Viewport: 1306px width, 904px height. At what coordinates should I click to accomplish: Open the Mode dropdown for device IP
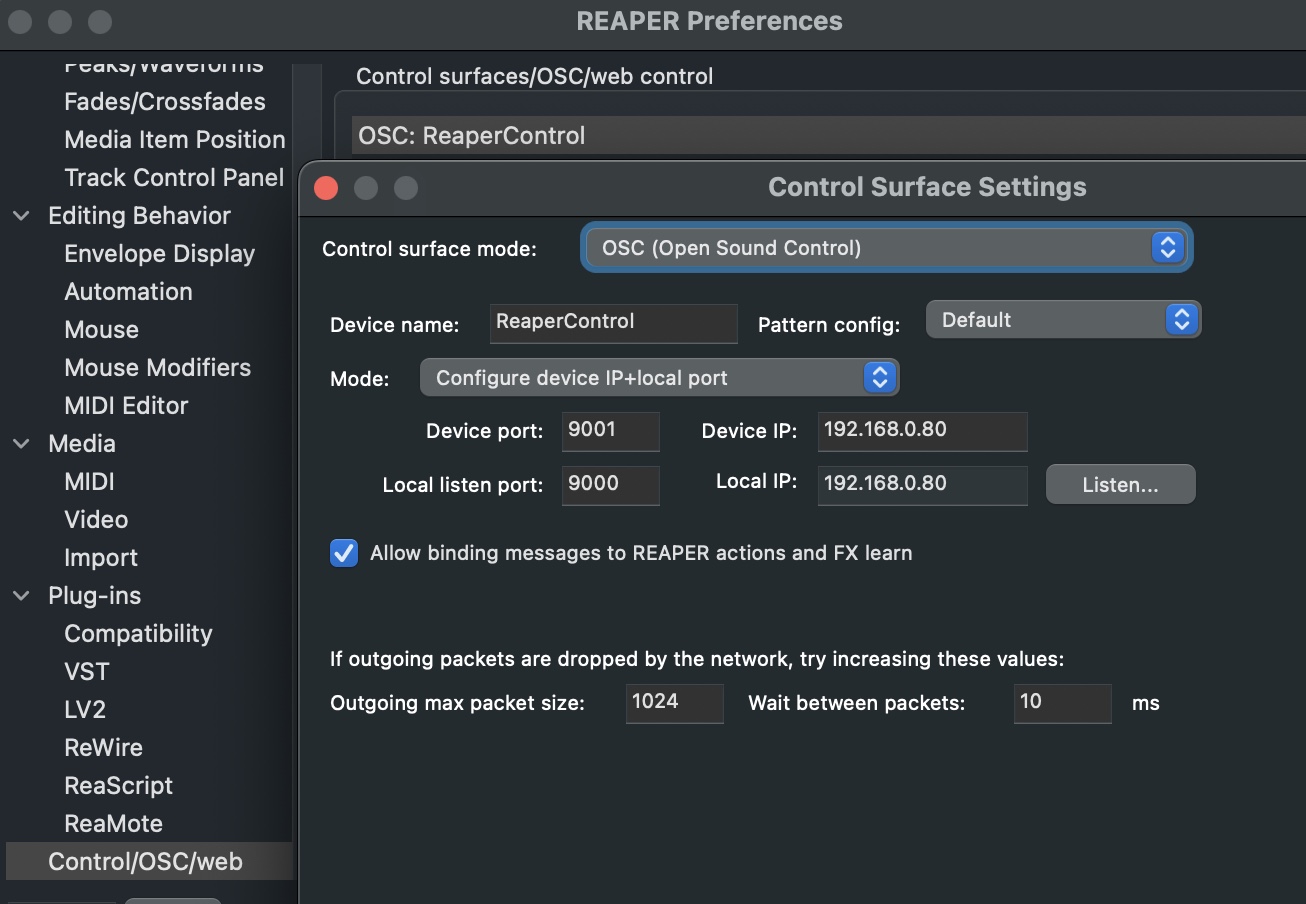tap(659, 378)
